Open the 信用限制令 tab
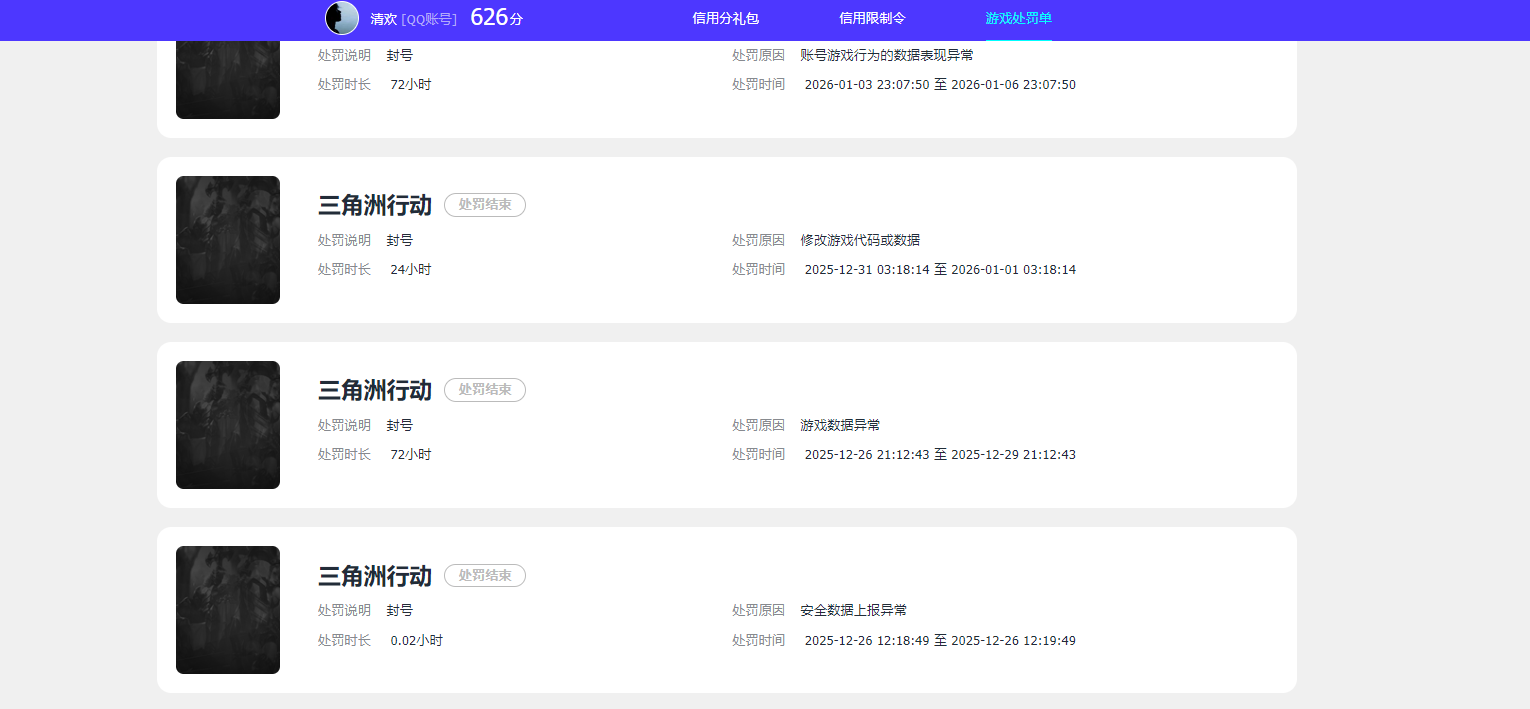1530x709 pixels. click(872, 18)
